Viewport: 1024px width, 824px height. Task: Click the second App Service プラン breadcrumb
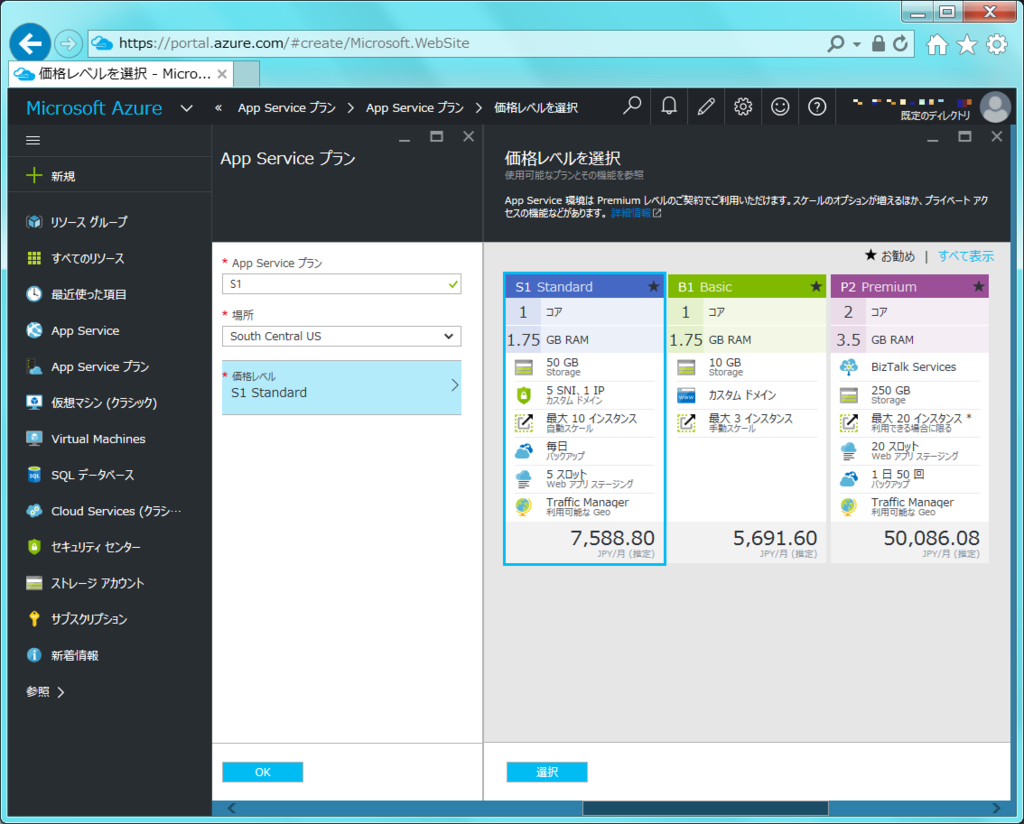click(x=415, y=108)
